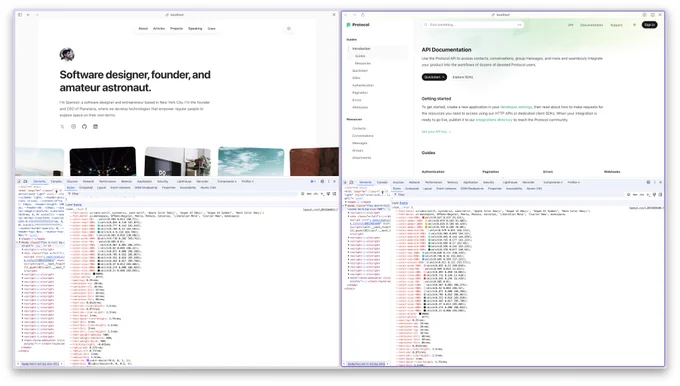Open Projects in portfolio nav
The image size is (680, 386).
point(177,29)
